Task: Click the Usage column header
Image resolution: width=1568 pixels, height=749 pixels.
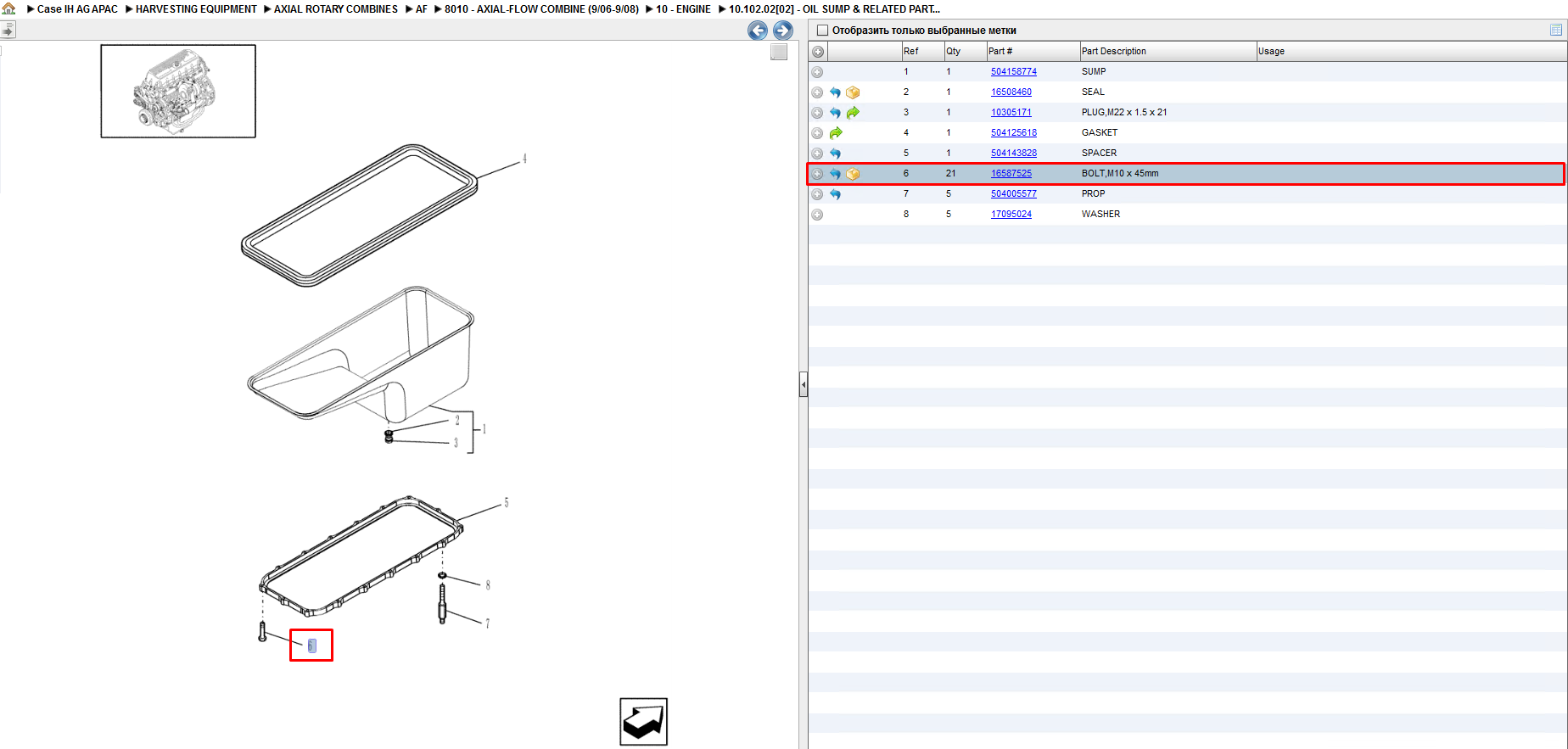Action: coord(1411,52)
